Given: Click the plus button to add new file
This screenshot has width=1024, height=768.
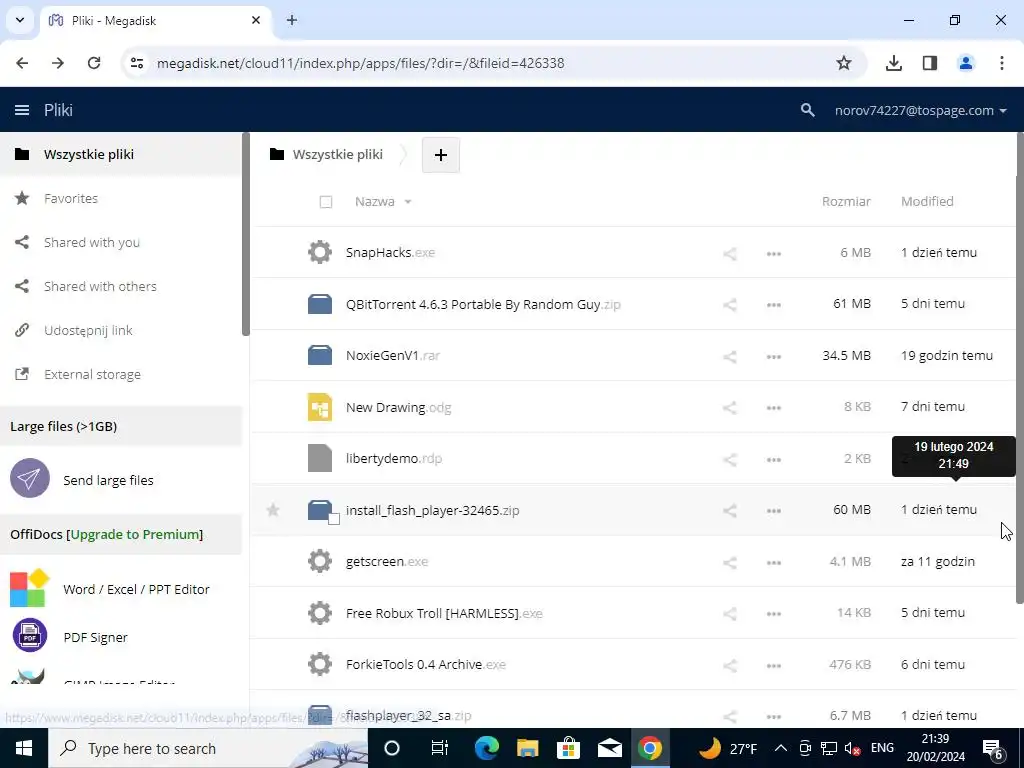Looking at the screenshot, I should [441, 155].
